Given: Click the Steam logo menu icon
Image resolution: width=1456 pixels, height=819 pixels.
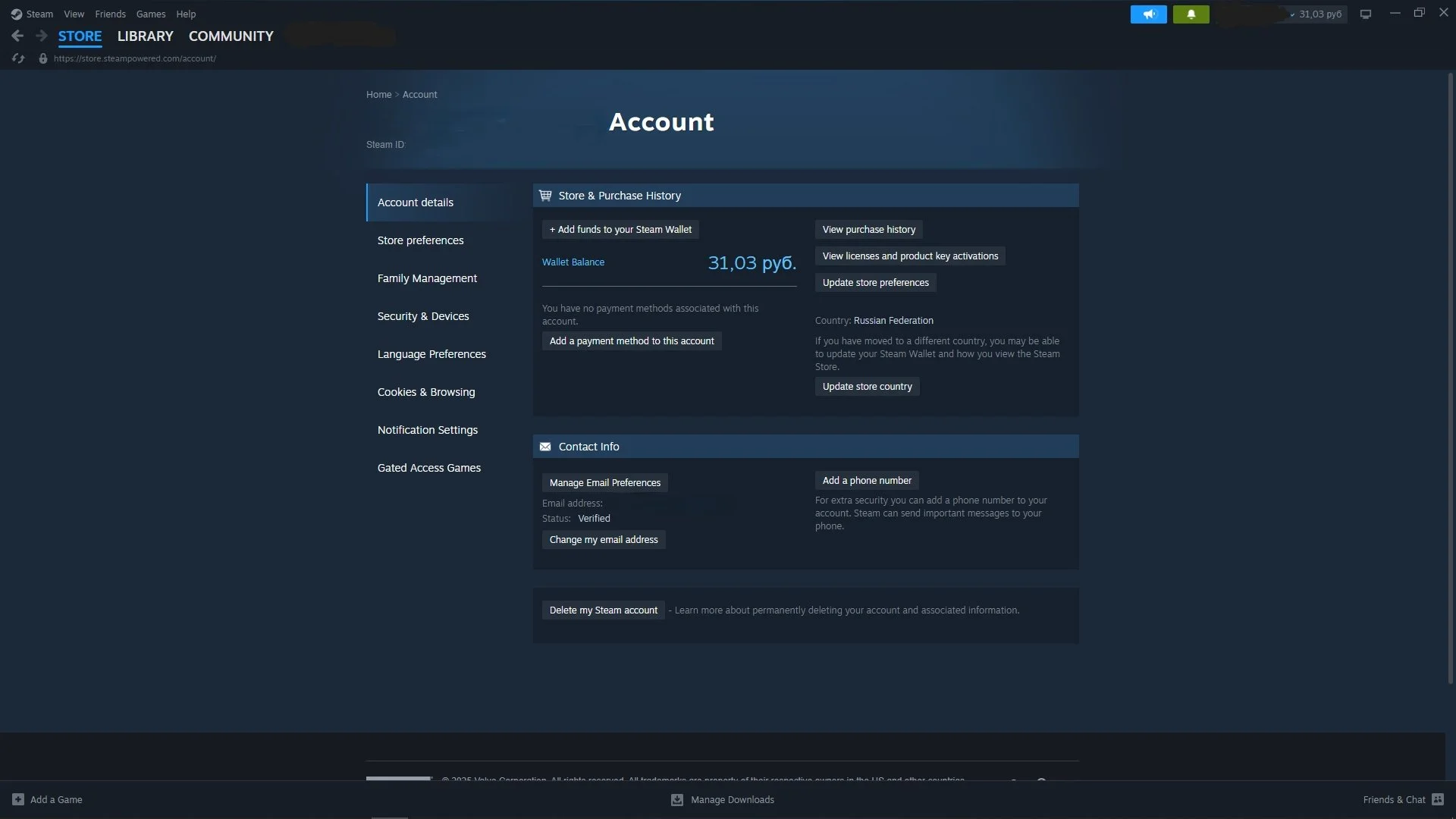Looking at the screenshot, I should pos(17,14).
